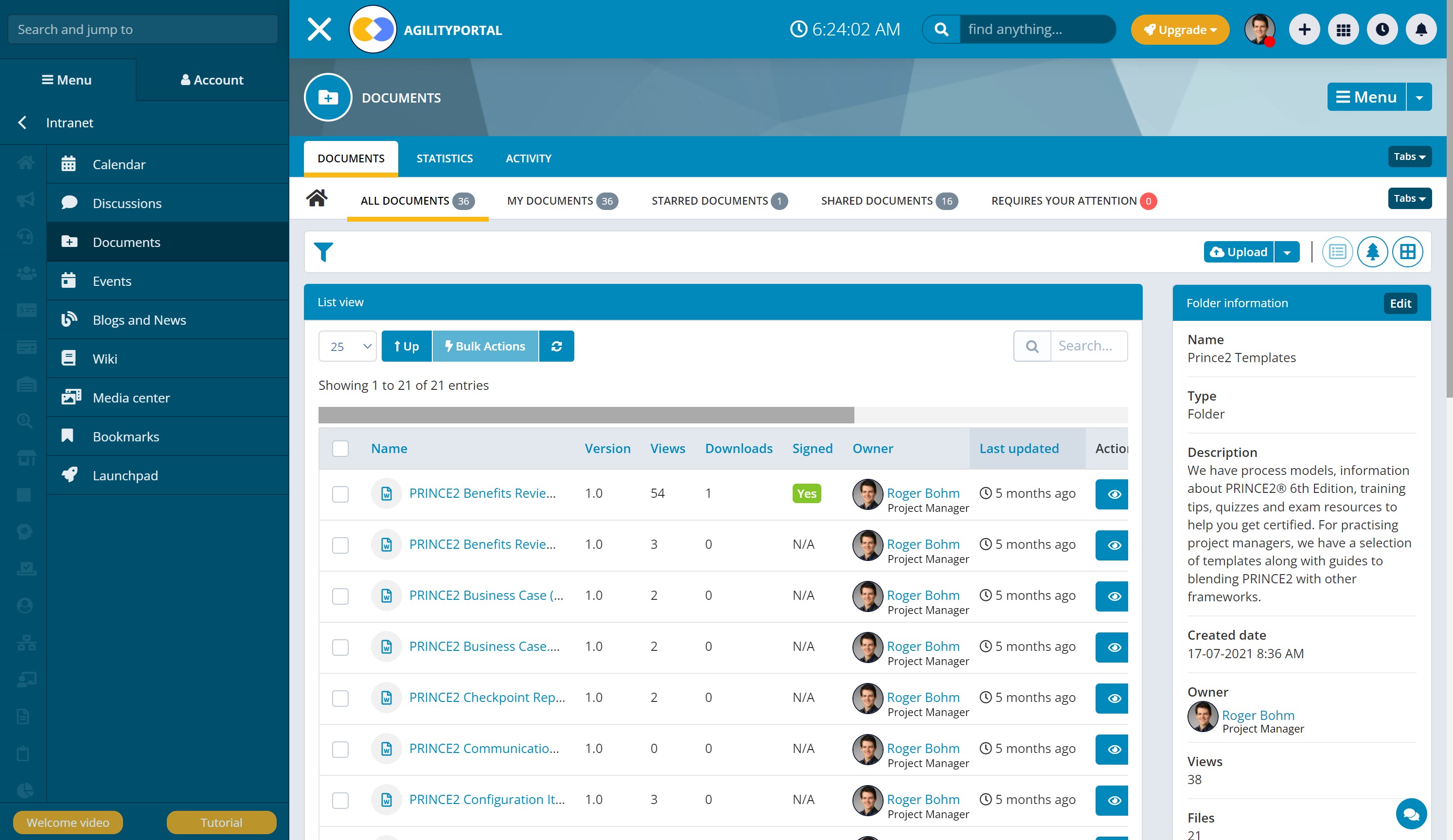The height and width of the screenshot is (840, 1453).
Task: Switch to grid view icon
Action: point(1407,252)
